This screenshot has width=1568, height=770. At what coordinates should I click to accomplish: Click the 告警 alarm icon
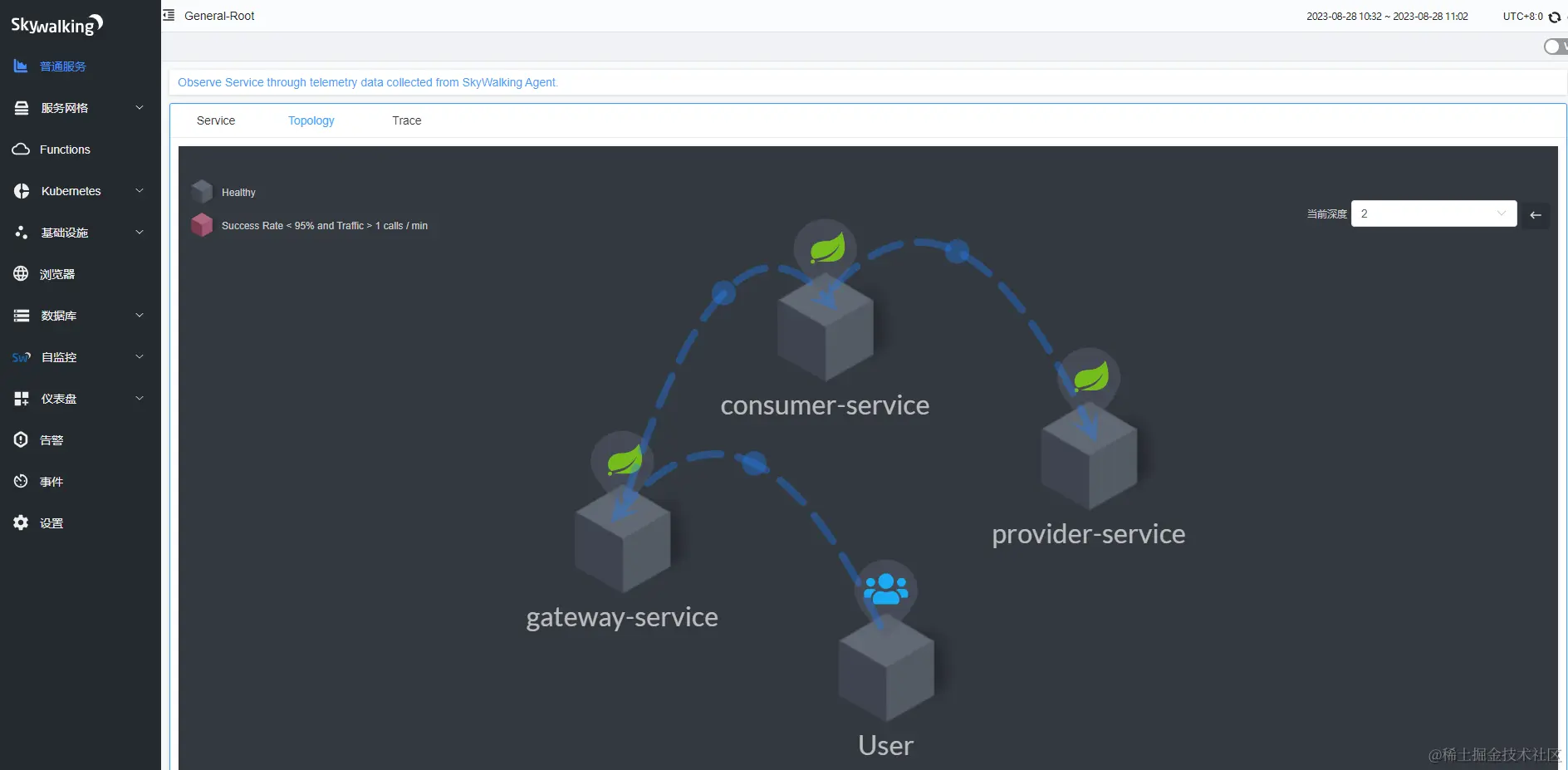pyautogui.click(x=21, y=439)
